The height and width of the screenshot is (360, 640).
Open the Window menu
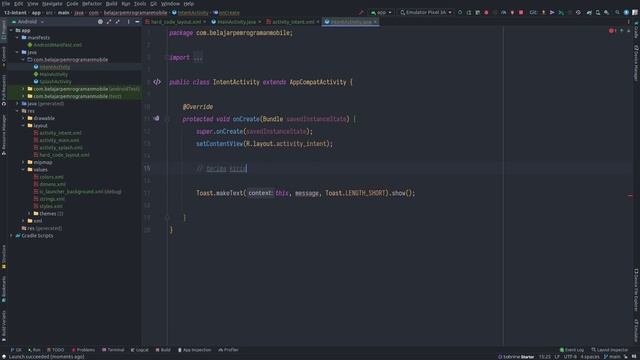pos(170,4)
